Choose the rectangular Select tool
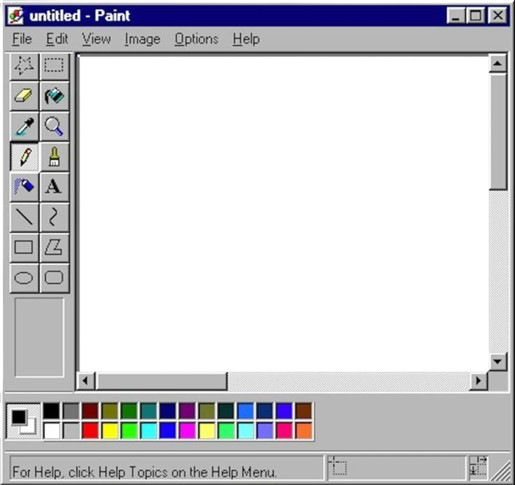 point(54,66)
